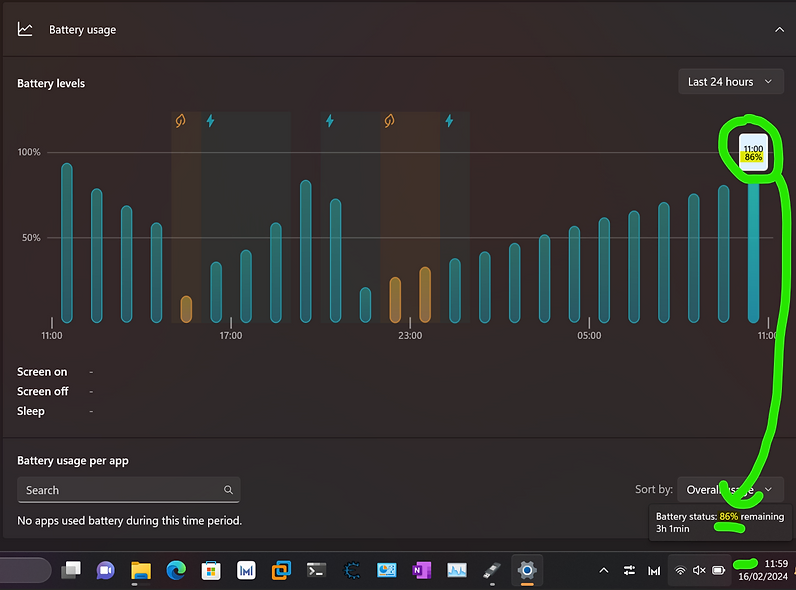The height and width of the screenshot is (590, 796).
Task: Open the Sort by dropdown
Action: click(x=731, y=489)
